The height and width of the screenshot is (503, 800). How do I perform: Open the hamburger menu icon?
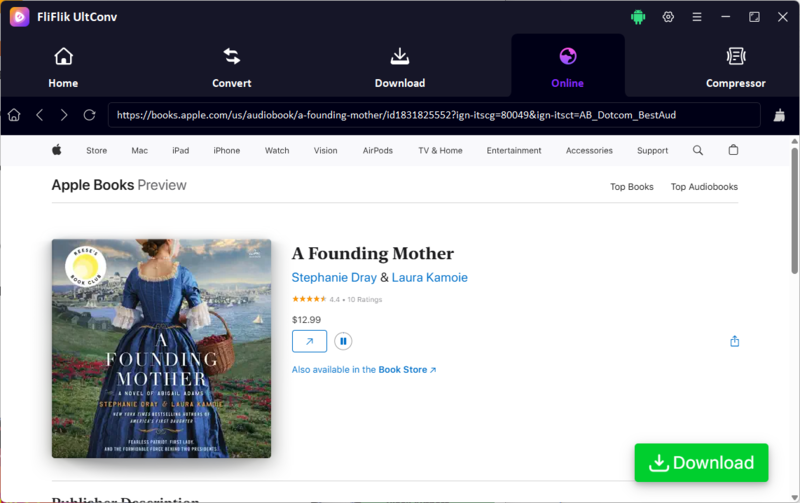[x=696, y=17]
